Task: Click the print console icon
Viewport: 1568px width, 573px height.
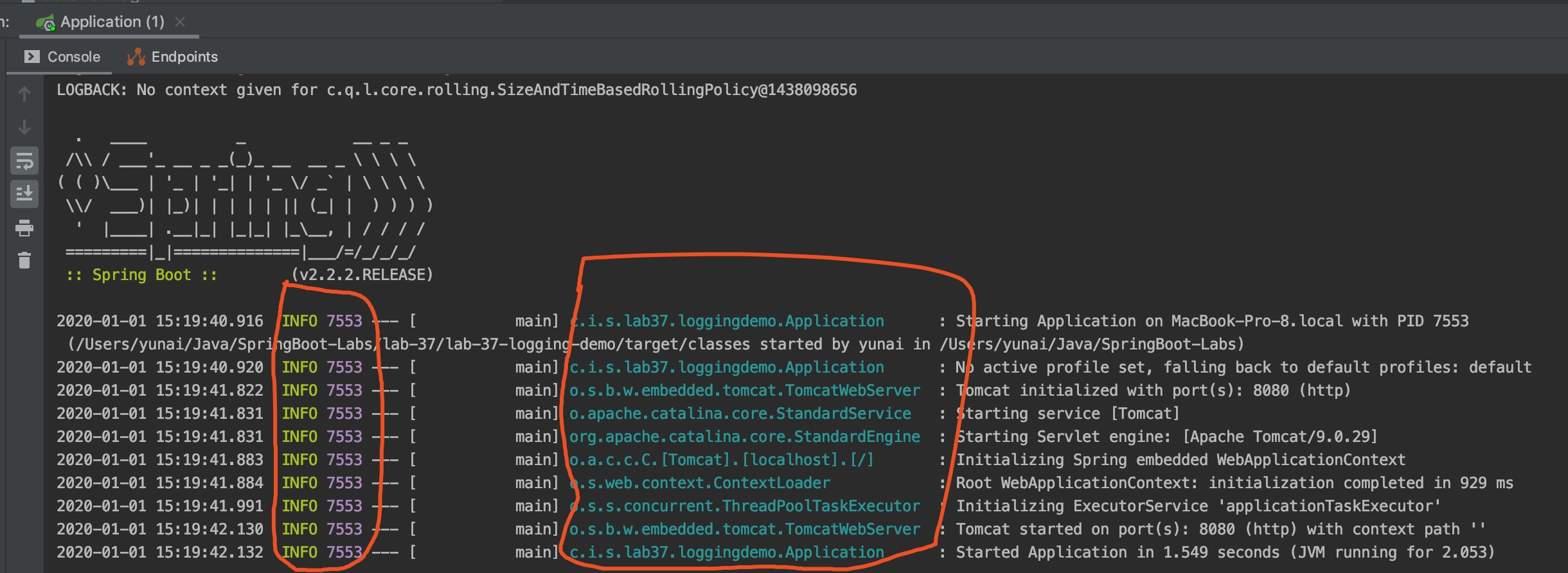Action: (x=24, y=227)
